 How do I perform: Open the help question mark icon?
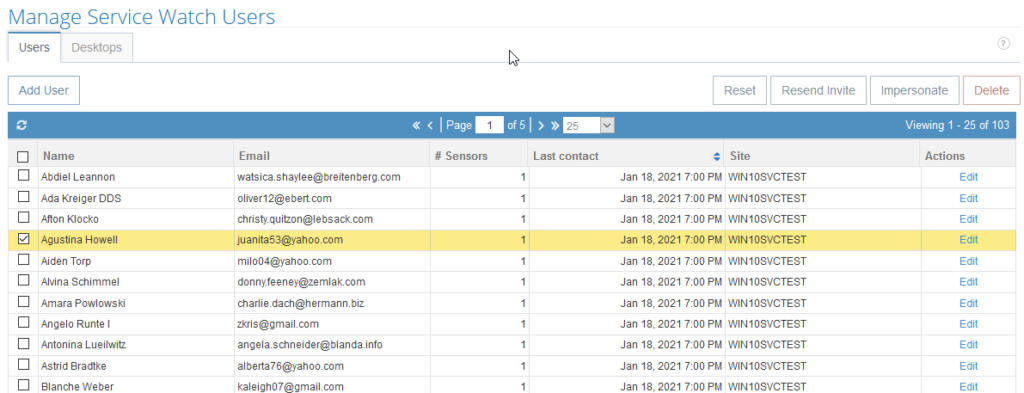click(1003, 44)
